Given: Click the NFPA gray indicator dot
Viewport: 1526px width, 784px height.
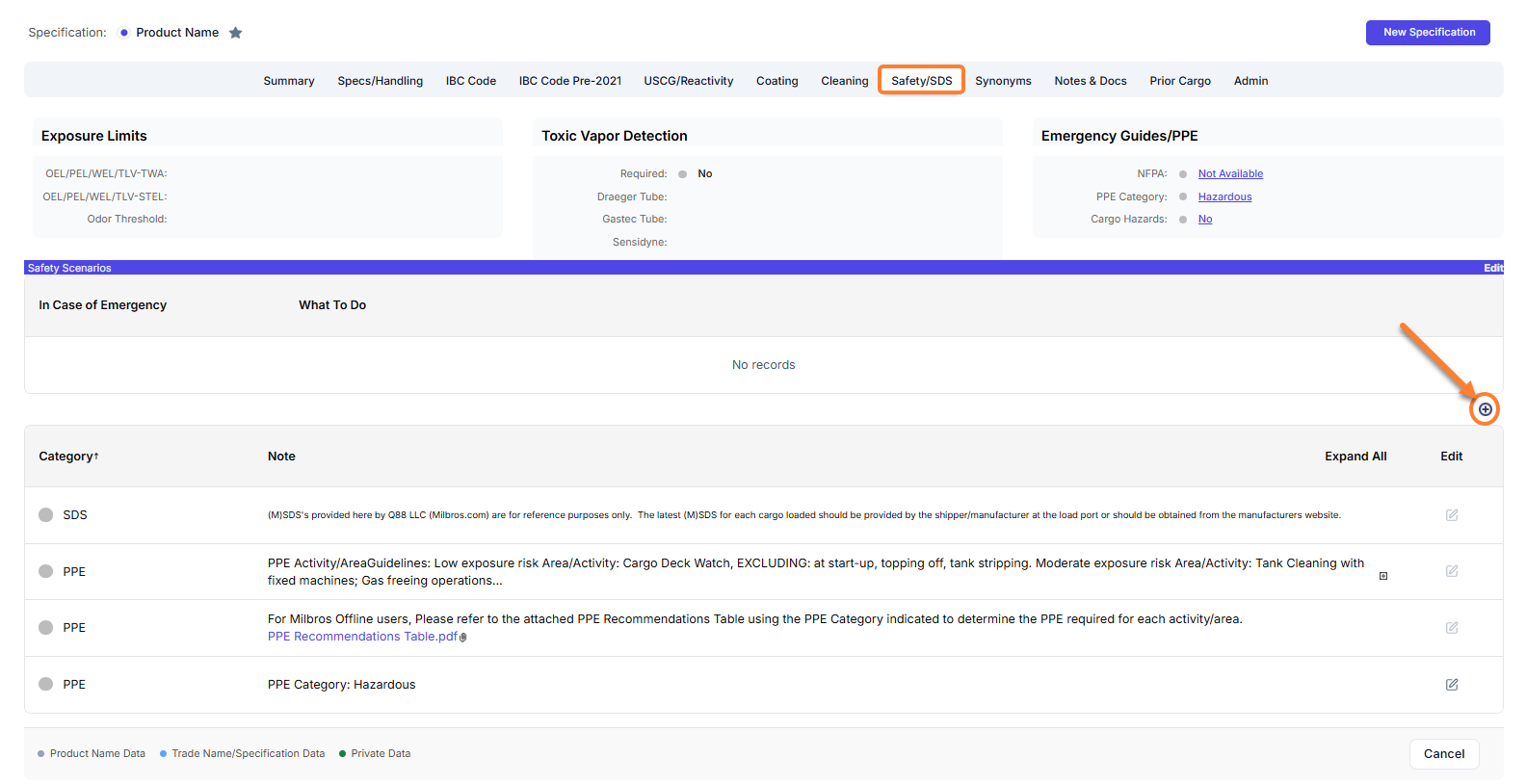Looking at the screenshot, I should [x=1183, y=174].
